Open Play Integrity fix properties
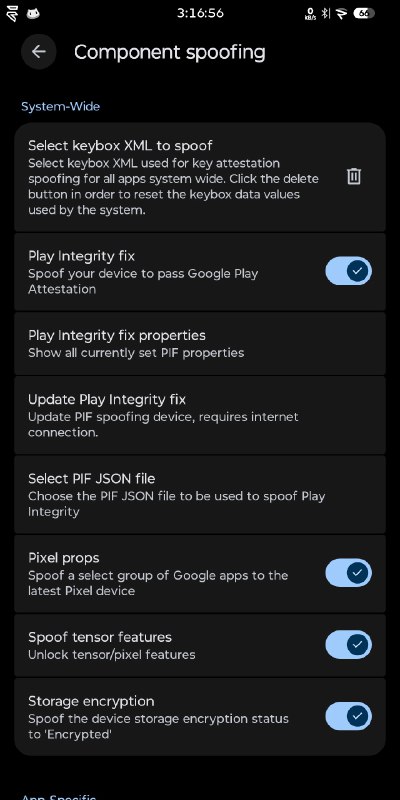This screenshot has width=400, height=800. pyautogui.click(x=200, y=343)
